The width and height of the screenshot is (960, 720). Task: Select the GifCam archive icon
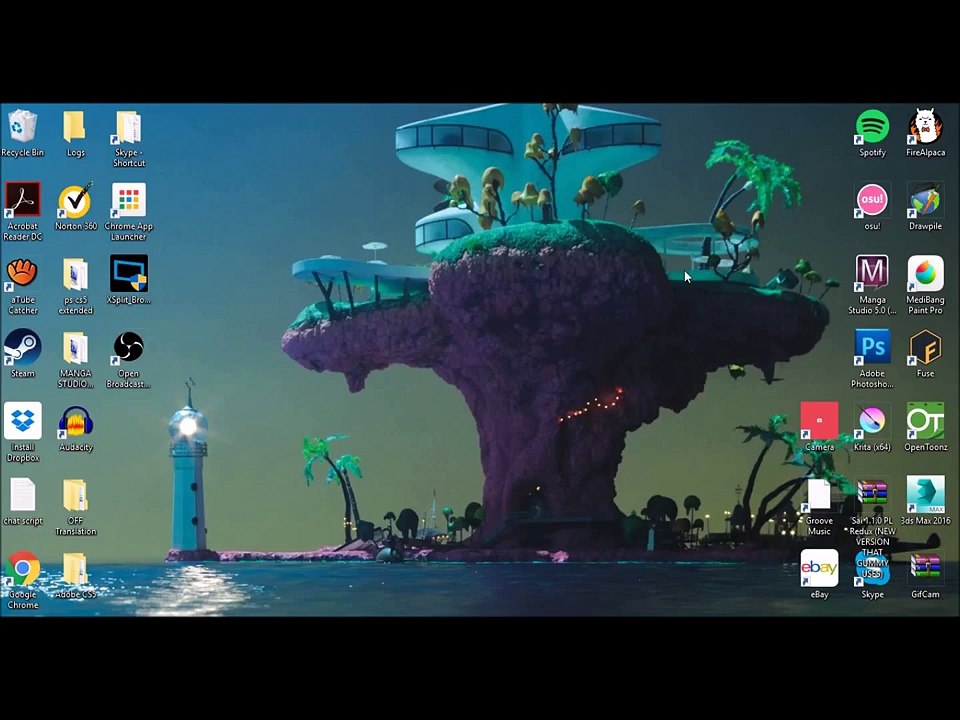pyautogui.click(x=925, y=568)
